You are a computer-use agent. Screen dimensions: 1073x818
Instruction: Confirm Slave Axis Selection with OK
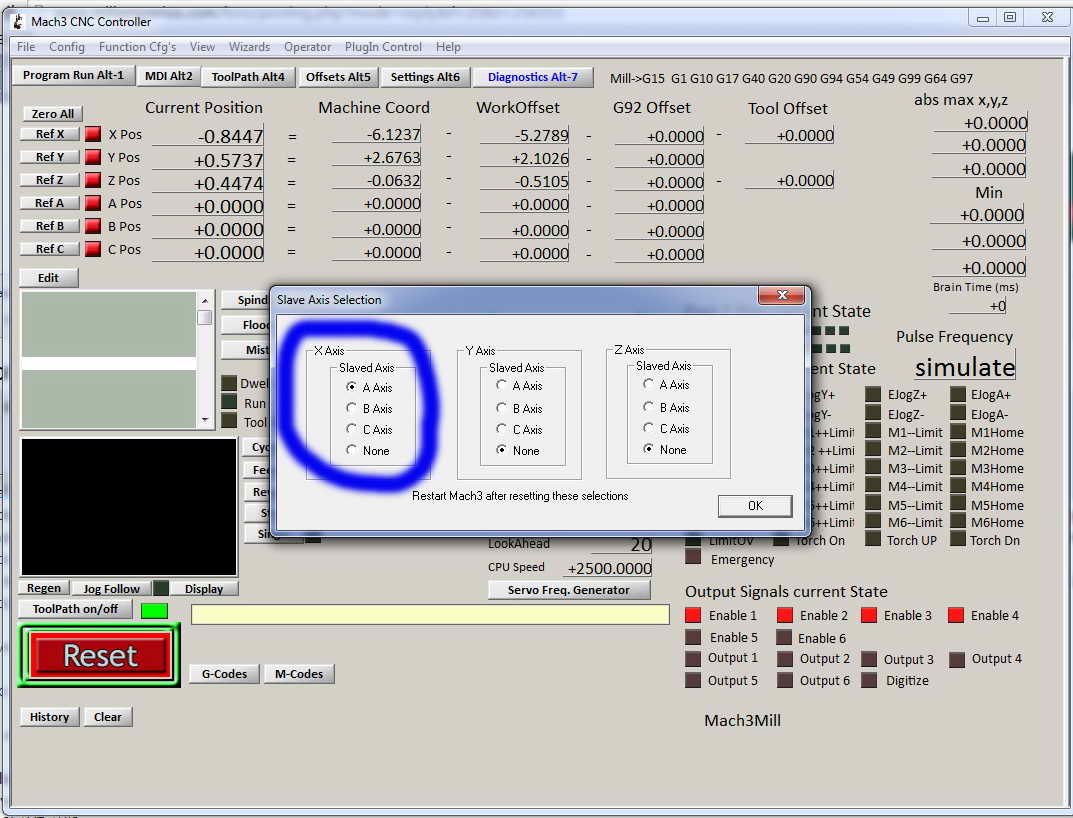pos(755,506)
